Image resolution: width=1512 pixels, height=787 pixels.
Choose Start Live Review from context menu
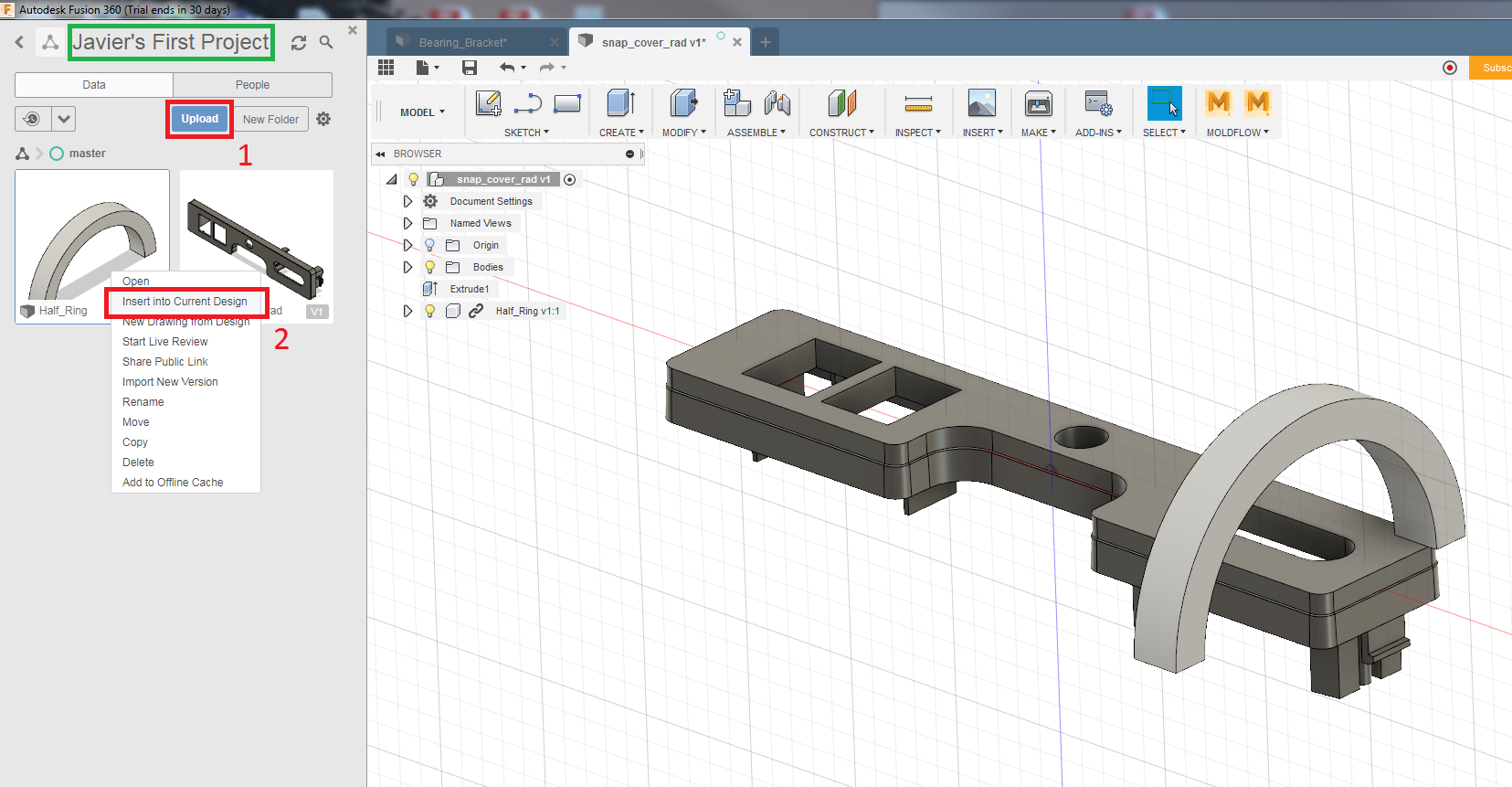[x=165, y=342]
